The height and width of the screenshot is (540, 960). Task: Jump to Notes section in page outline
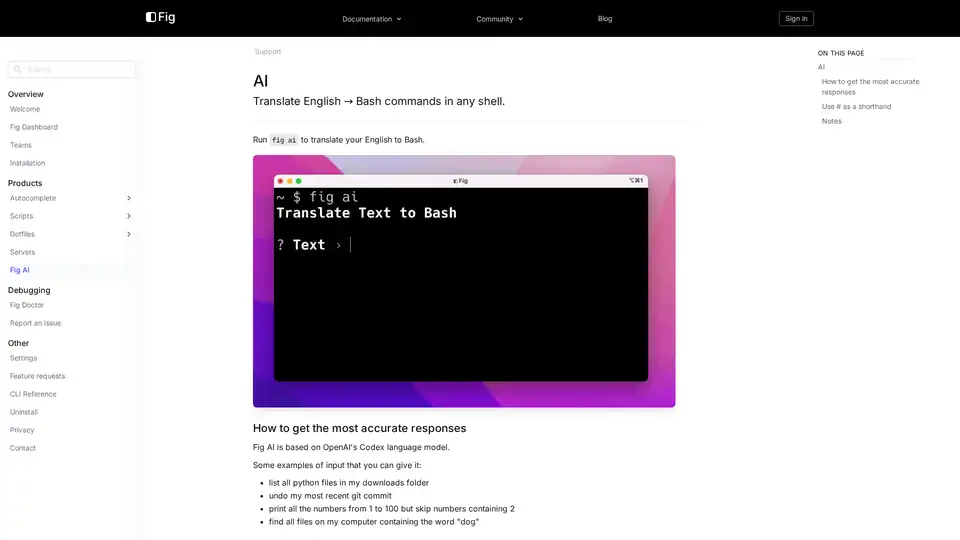point(832,121)
